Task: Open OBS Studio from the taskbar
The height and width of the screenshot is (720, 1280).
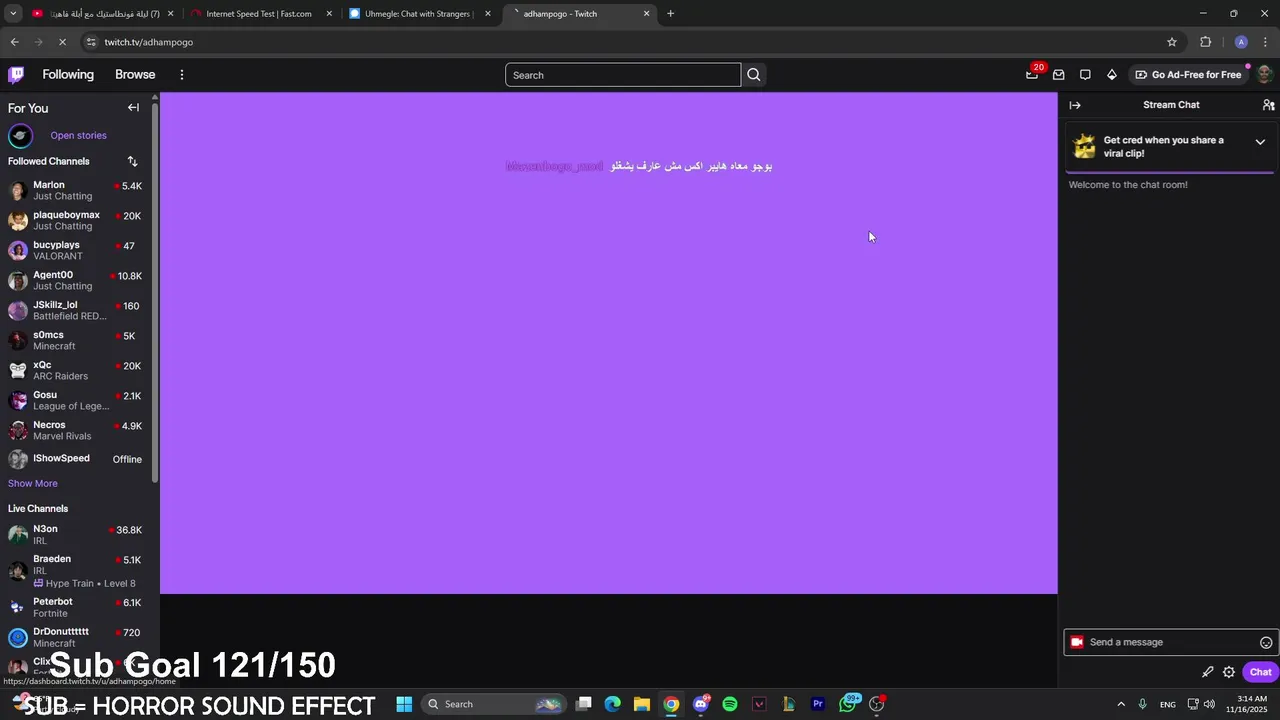Action: [x=877, y=704]
